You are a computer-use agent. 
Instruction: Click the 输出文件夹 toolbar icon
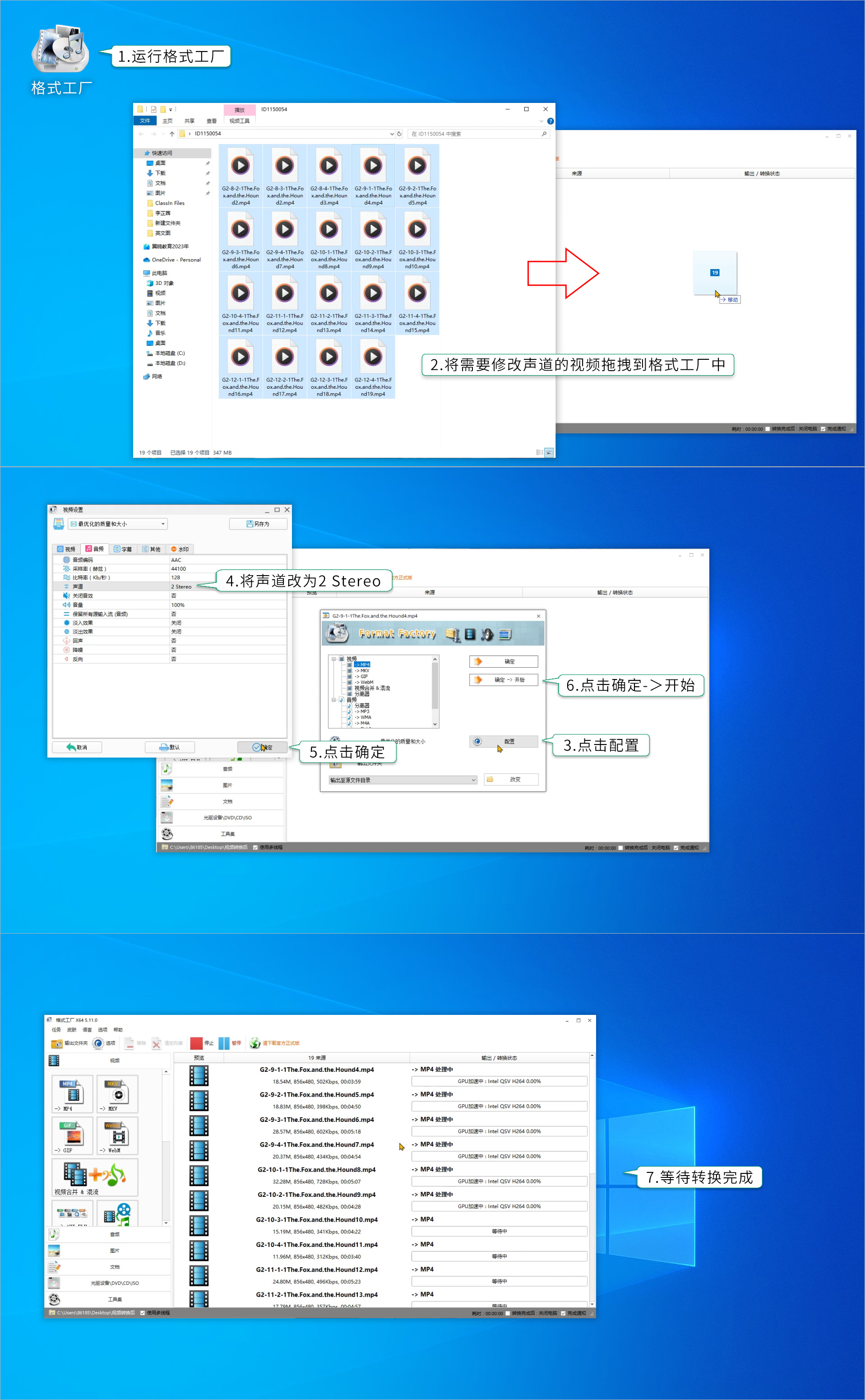coord(57,1043)
